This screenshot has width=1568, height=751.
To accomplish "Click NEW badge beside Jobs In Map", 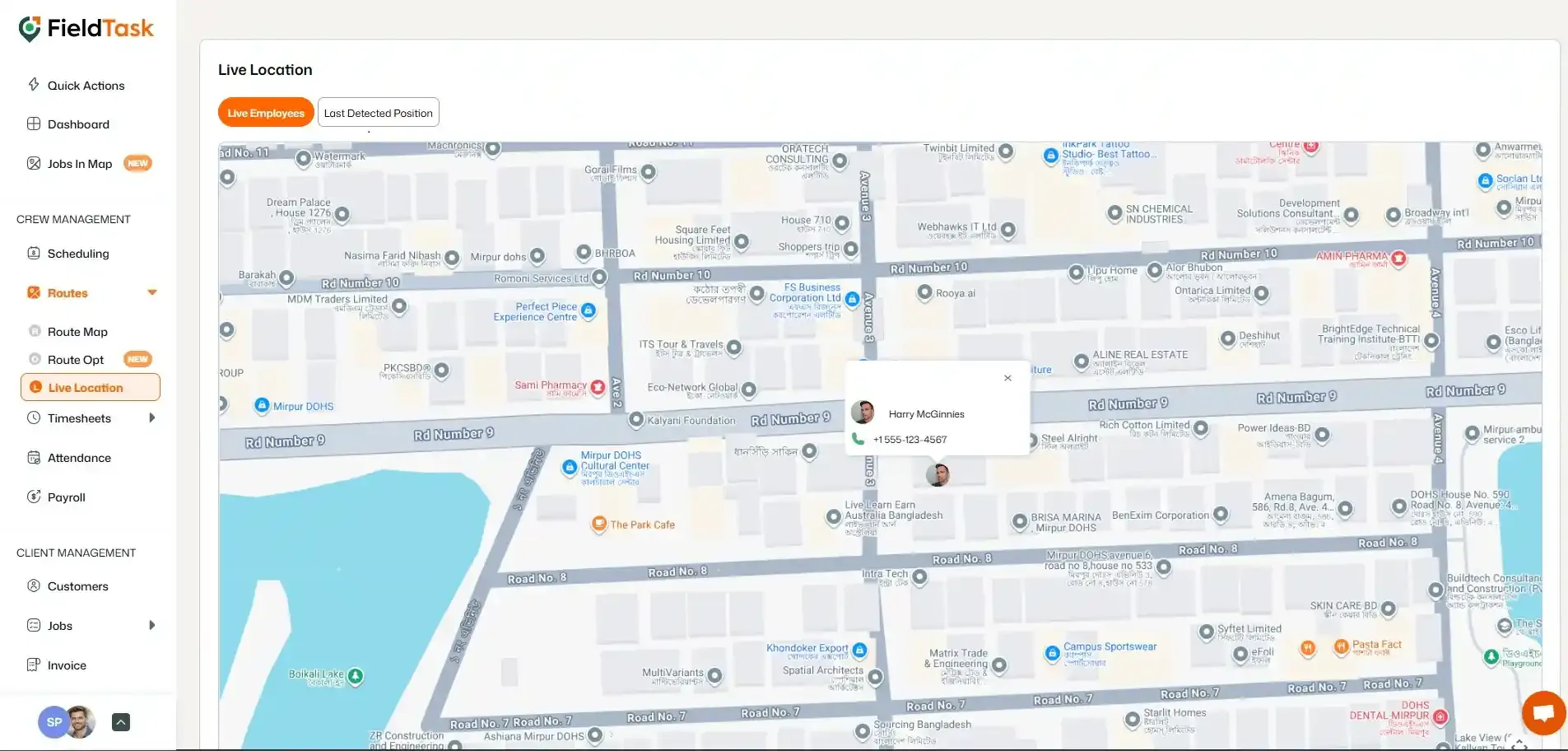I will click(x=137, y=163).
